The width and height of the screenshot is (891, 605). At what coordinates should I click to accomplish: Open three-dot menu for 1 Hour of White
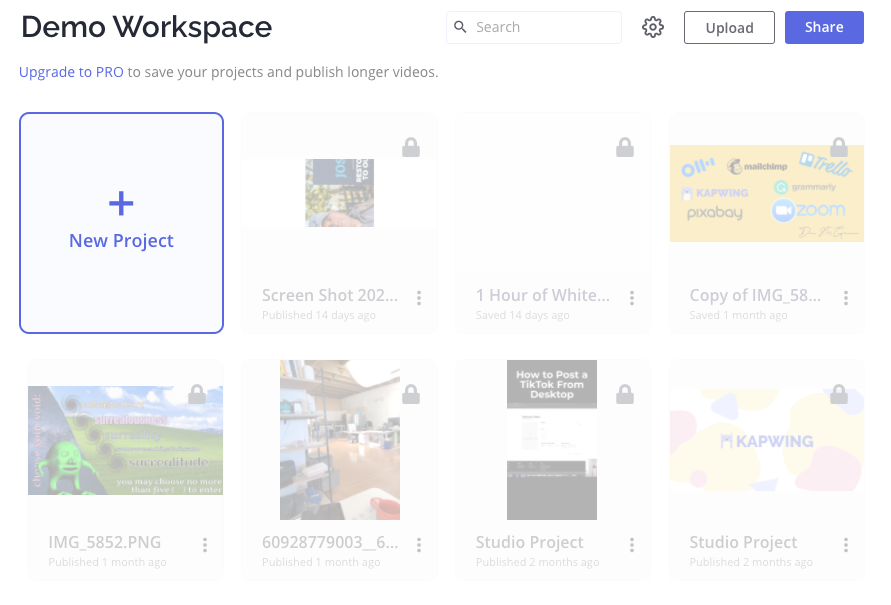tap(632, 298)
